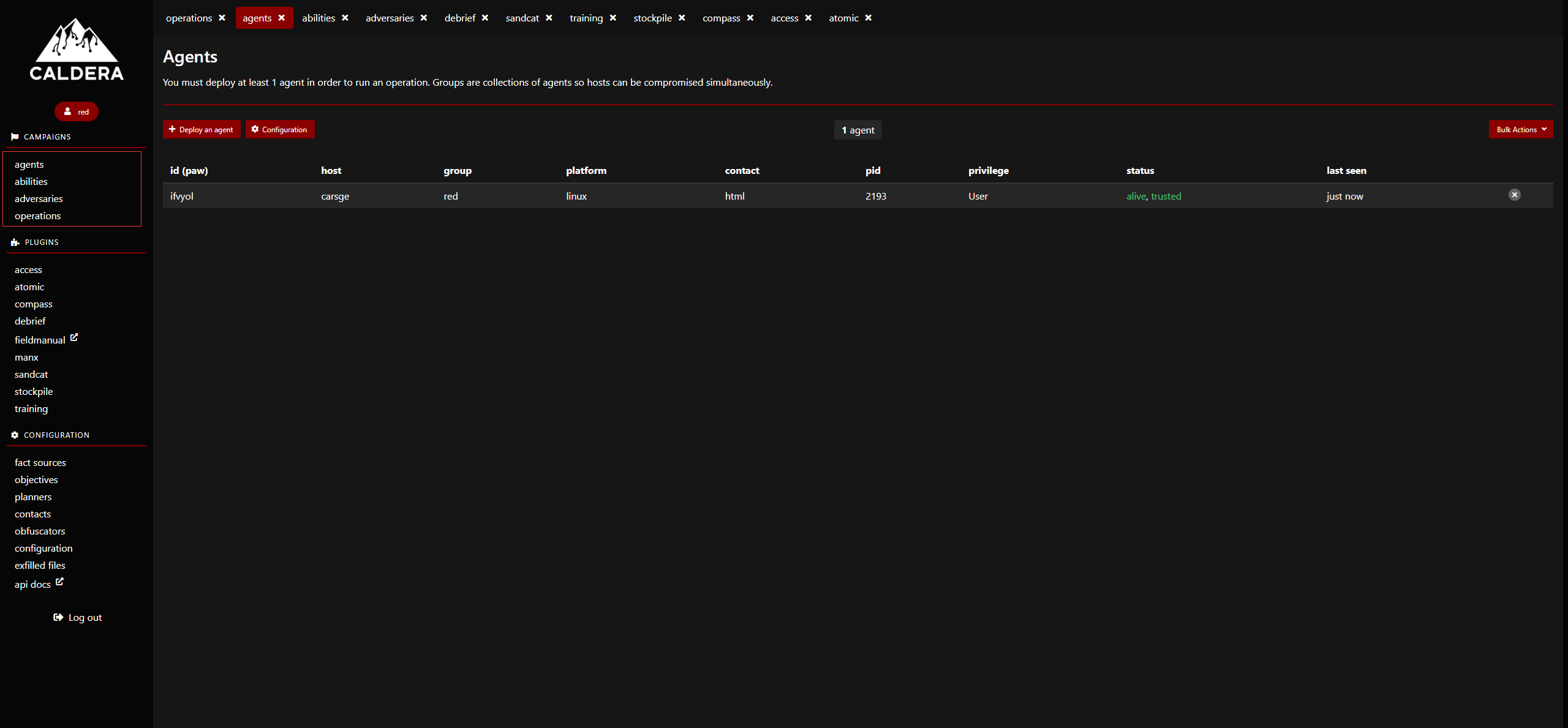Close the compass tab with its X icon

coord(750,18)
